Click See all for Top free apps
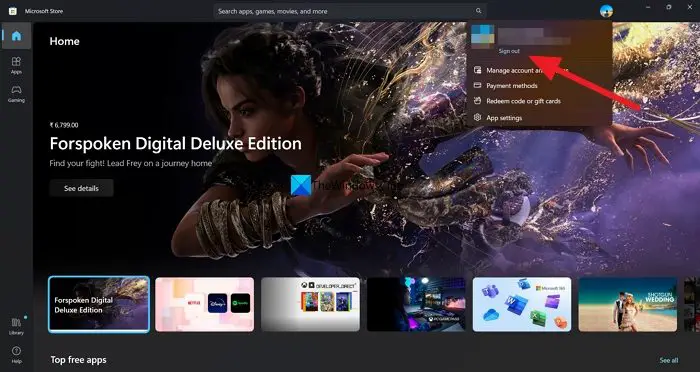 point(669,360)
